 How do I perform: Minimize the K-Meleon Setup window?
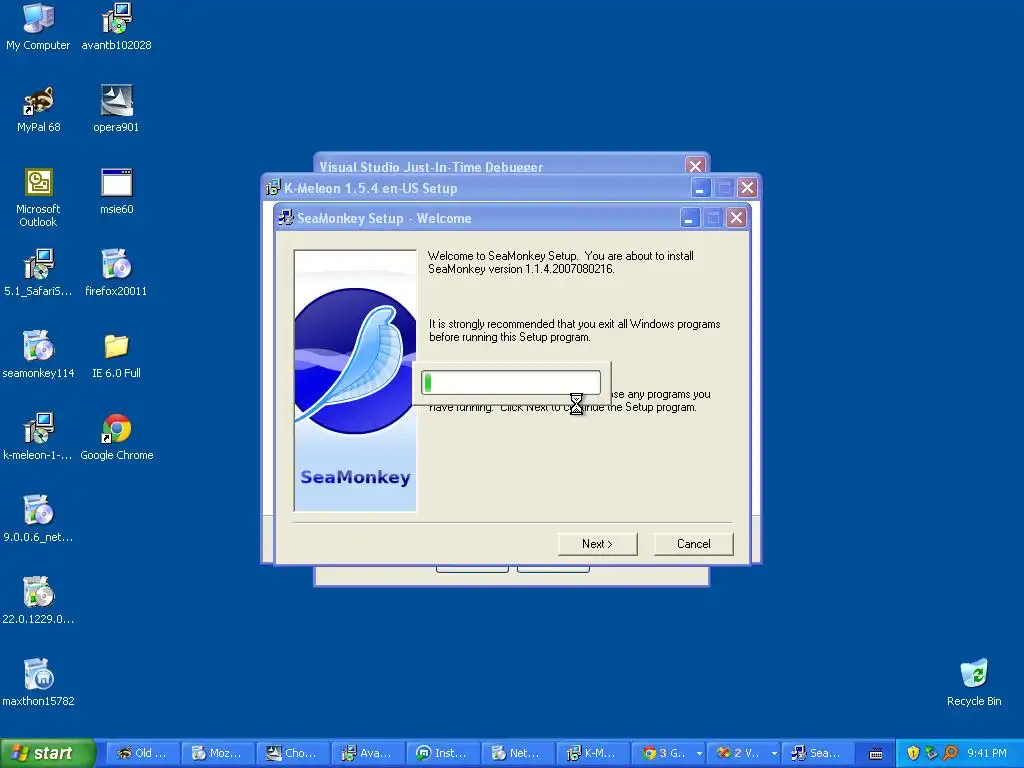point(701,188)
